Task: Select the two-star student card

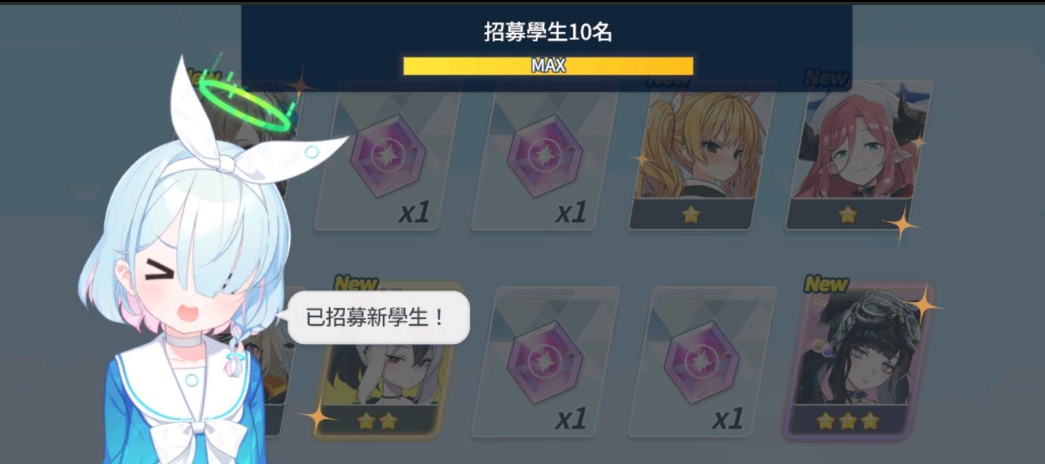Action: pos(387,361)
